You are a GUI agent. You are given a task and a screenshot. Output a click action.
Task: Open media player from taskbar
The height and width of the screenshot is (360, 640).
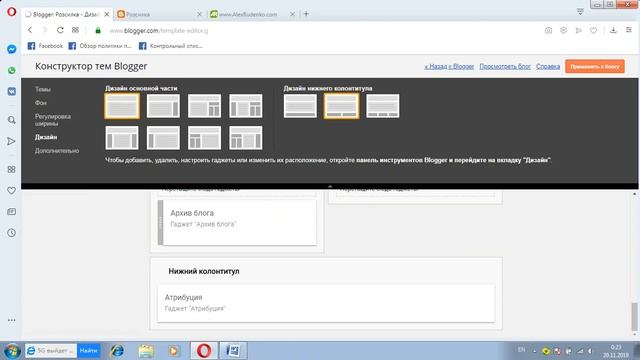pos(174,351)
